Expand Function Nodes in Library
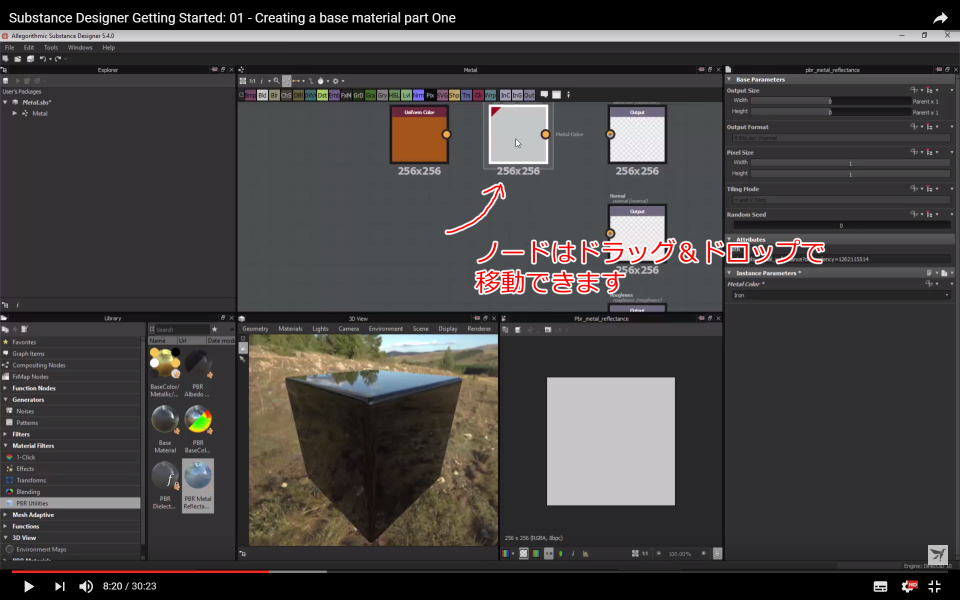 click(6, 388)
